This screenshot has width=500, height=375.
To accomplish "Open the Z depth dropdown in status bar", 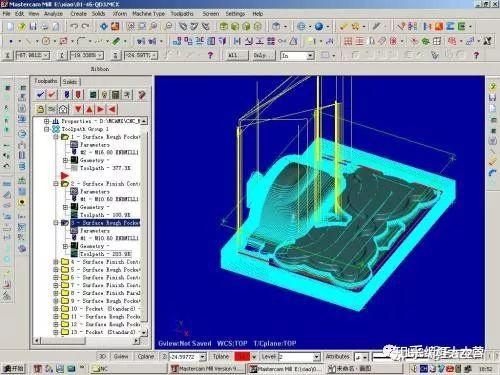I will point(203,357).
